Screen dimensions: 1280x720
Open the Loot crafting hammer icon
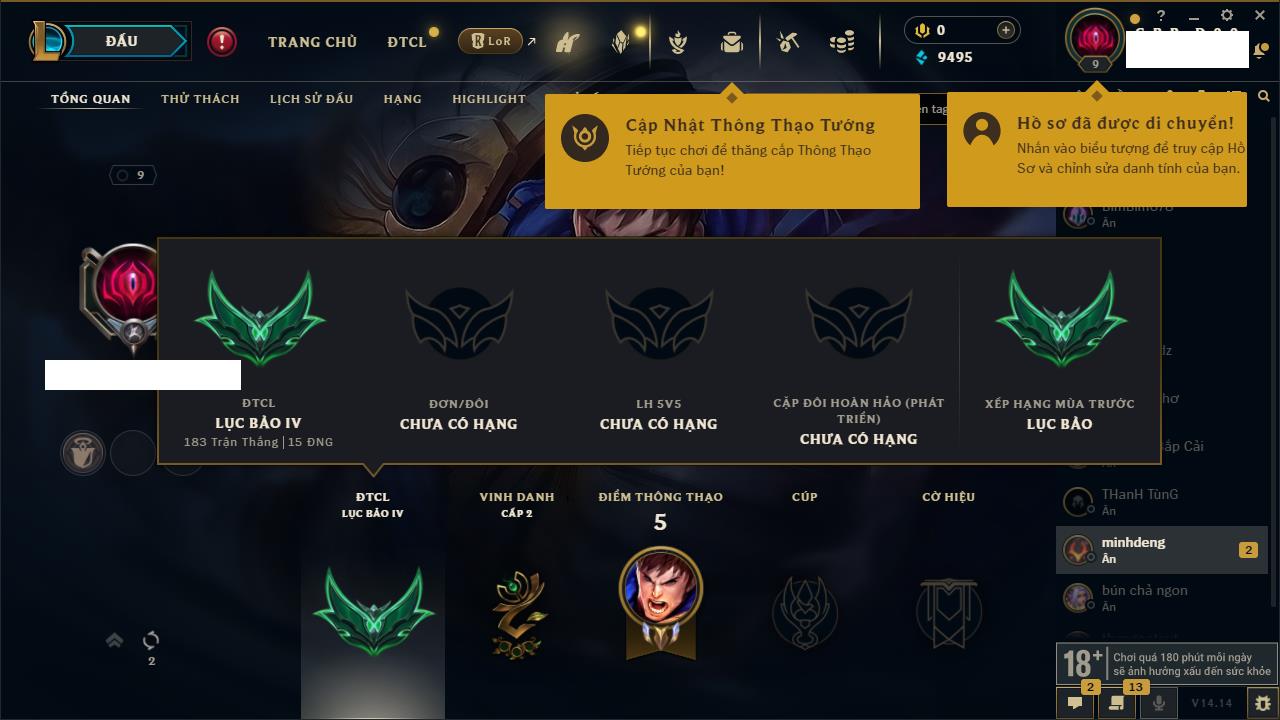point(788,42)
